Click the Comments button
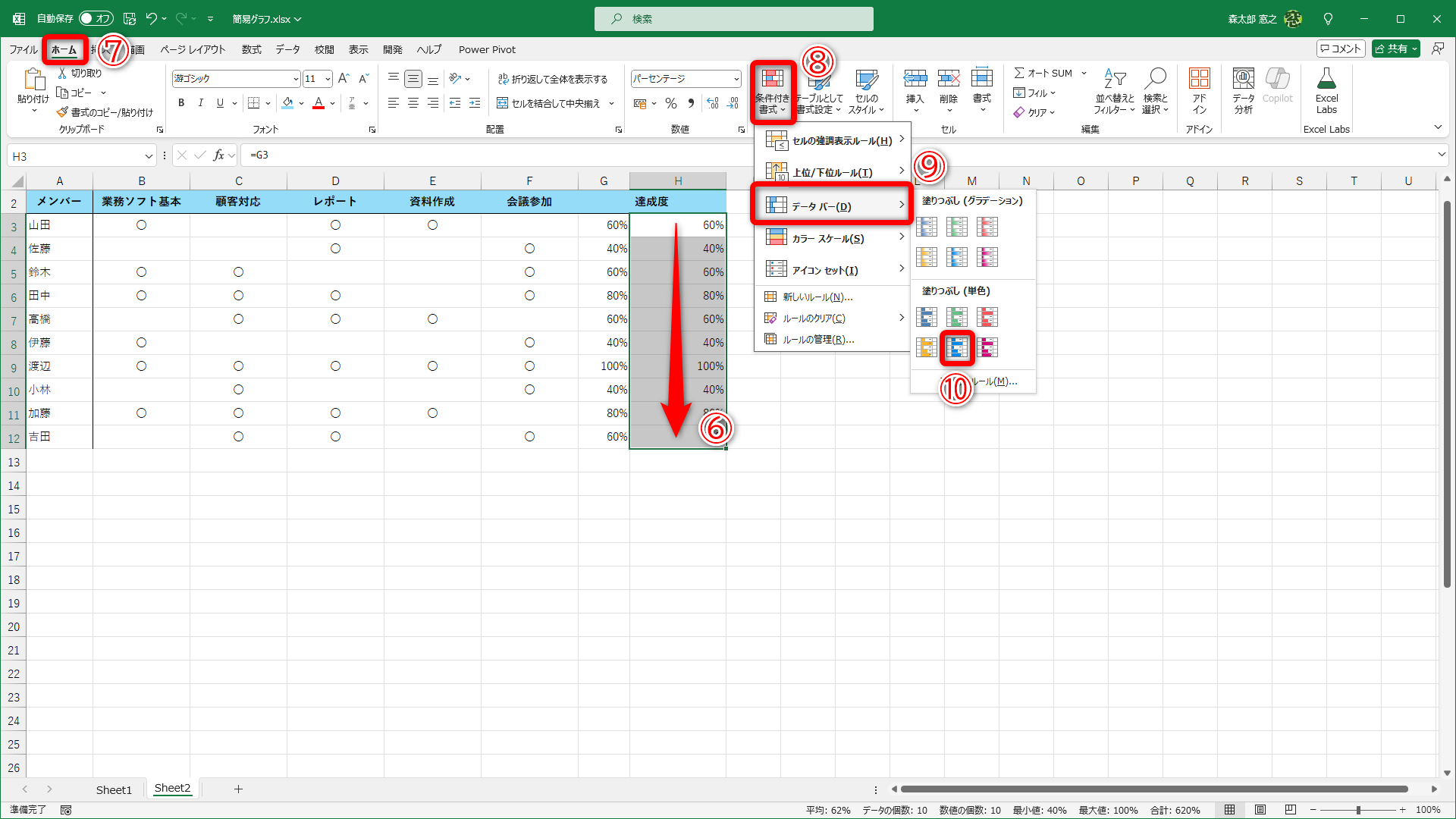 point(1341,49)
